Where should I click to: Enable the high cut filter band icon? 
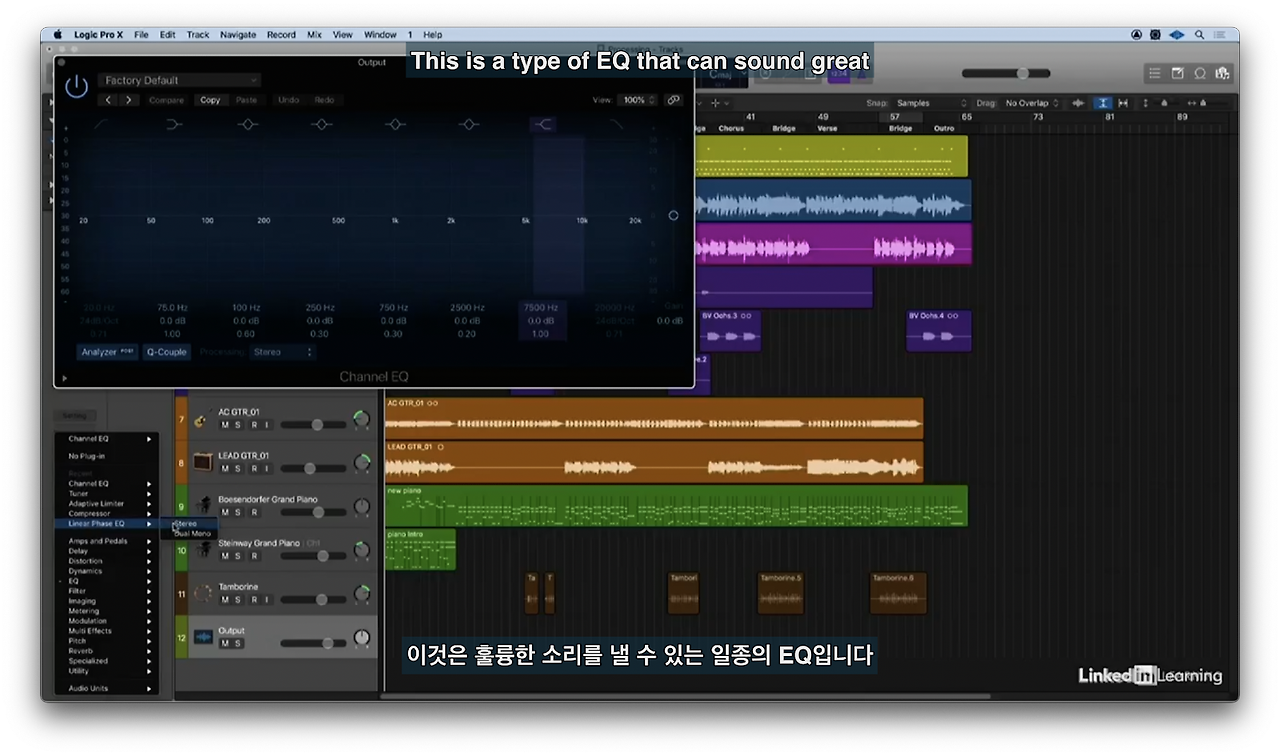click(x=616, y=124)
